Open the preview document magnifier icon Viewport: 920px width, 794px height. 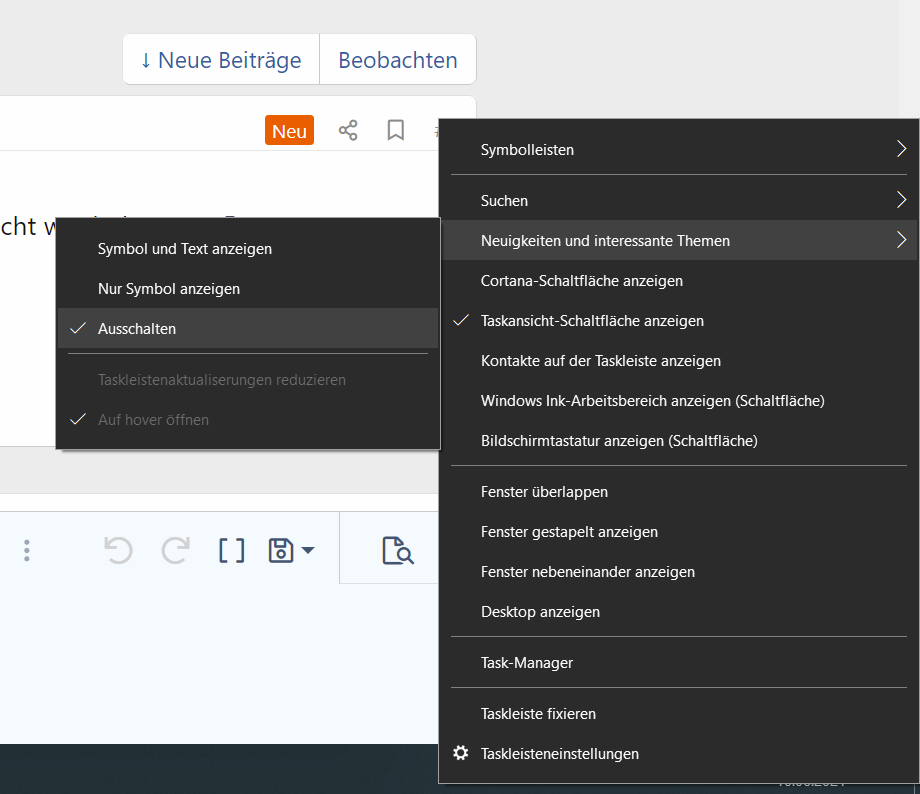pos(397,550)
